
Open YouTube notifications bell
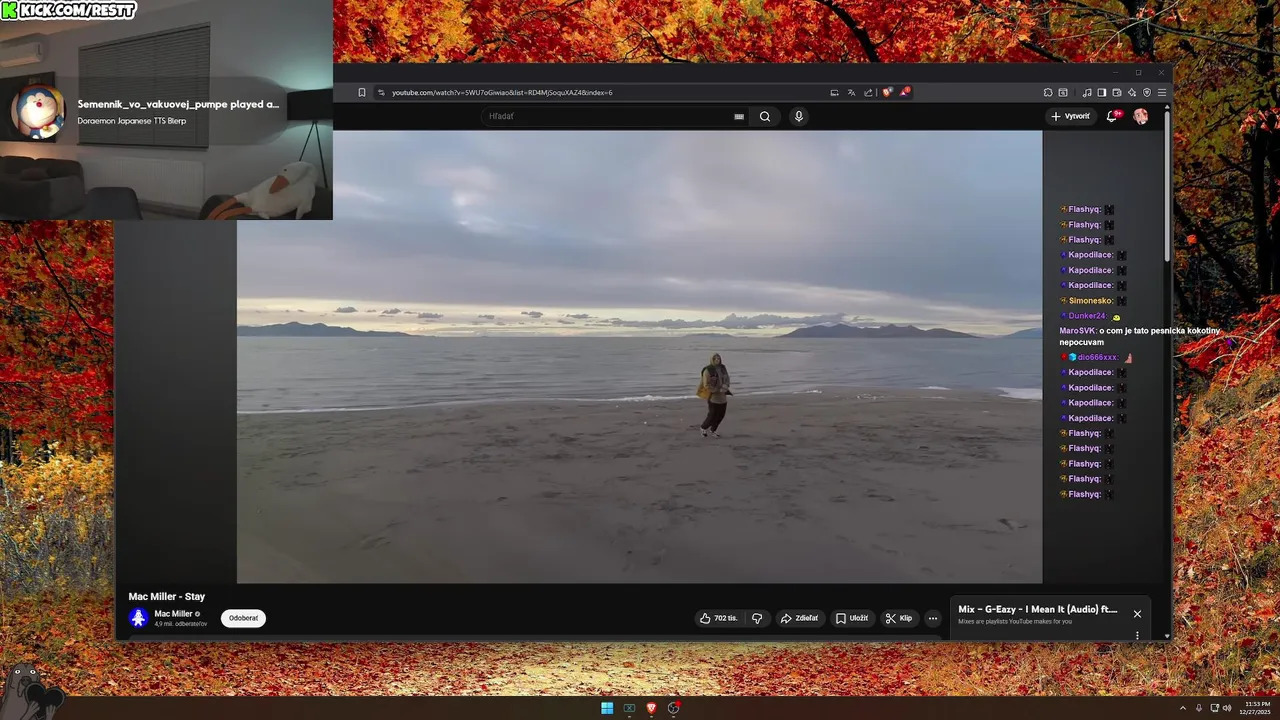tap(1113, 116)
